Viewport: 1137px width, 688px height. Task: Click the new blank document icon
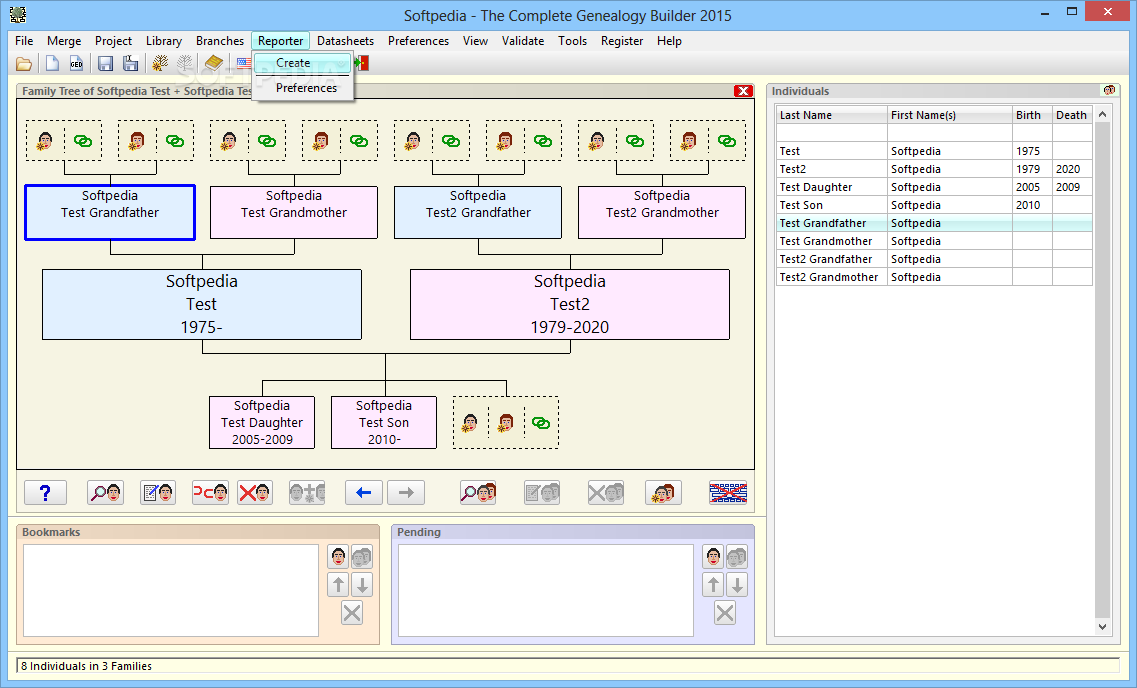point(52,64)
